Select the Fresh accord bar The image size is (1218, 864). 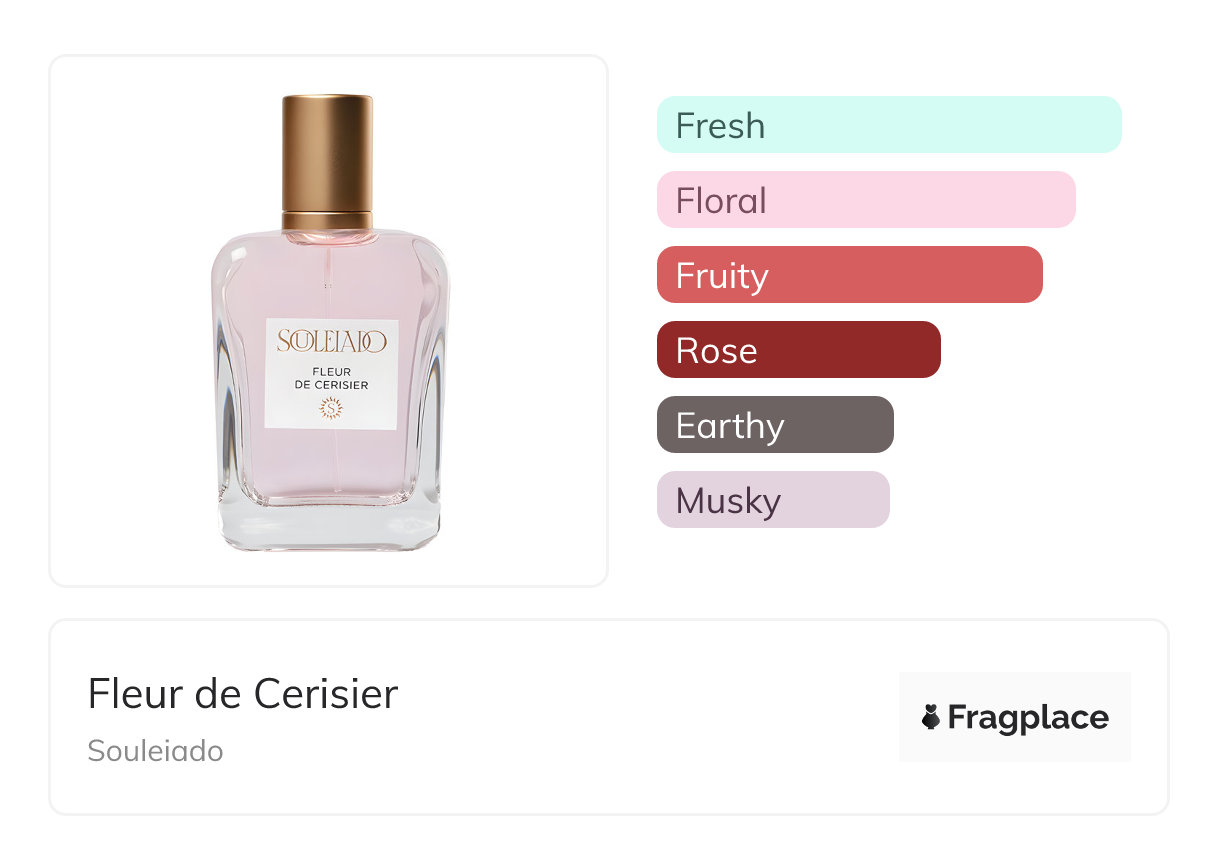(x=889, y=125)
